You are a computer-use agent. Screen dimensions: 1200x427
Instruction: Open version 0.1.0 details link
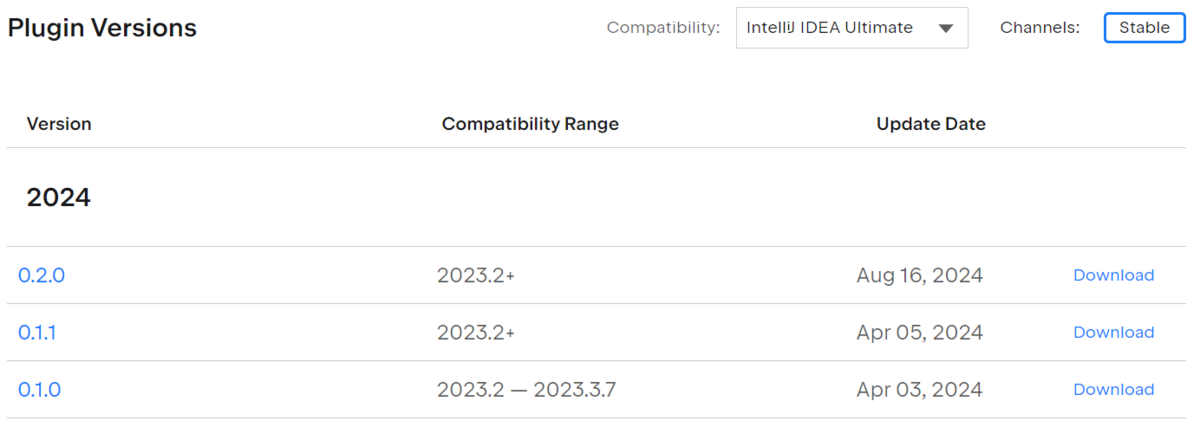pos(39,389)
